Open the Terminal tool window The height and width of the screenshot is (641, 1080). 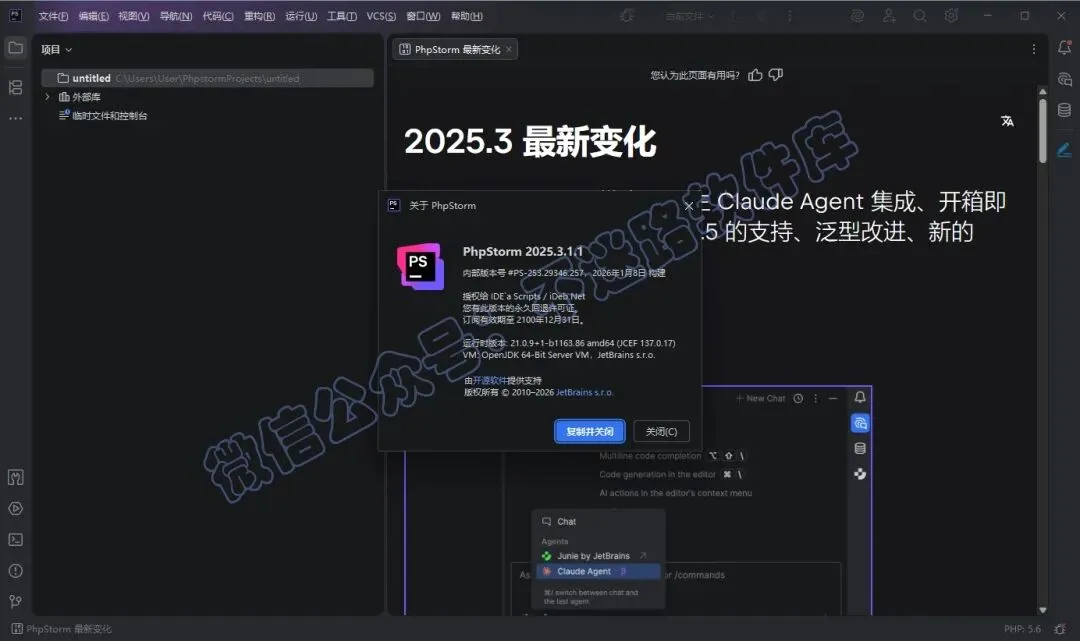tap(15, 540)
